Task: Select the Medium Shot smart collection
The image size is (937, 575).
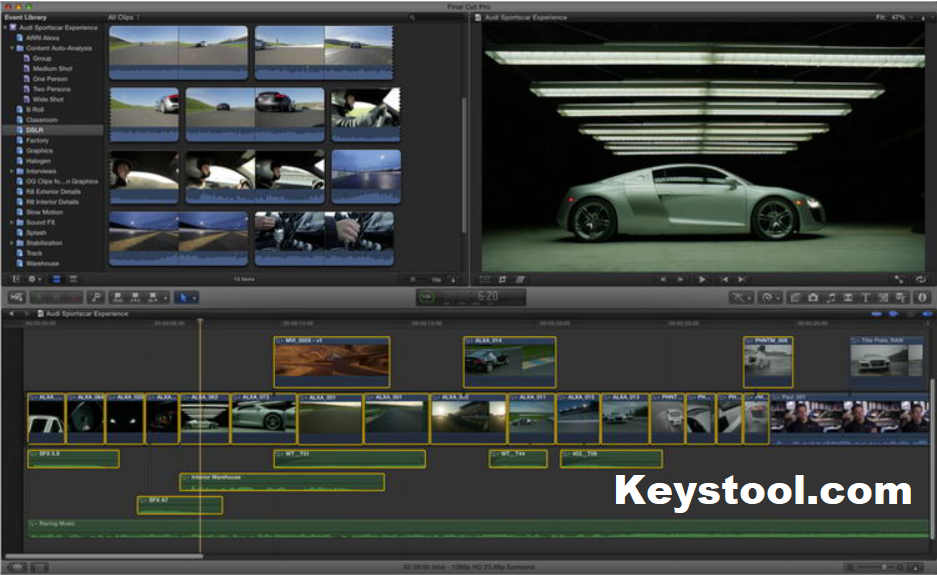Action: 52,69
